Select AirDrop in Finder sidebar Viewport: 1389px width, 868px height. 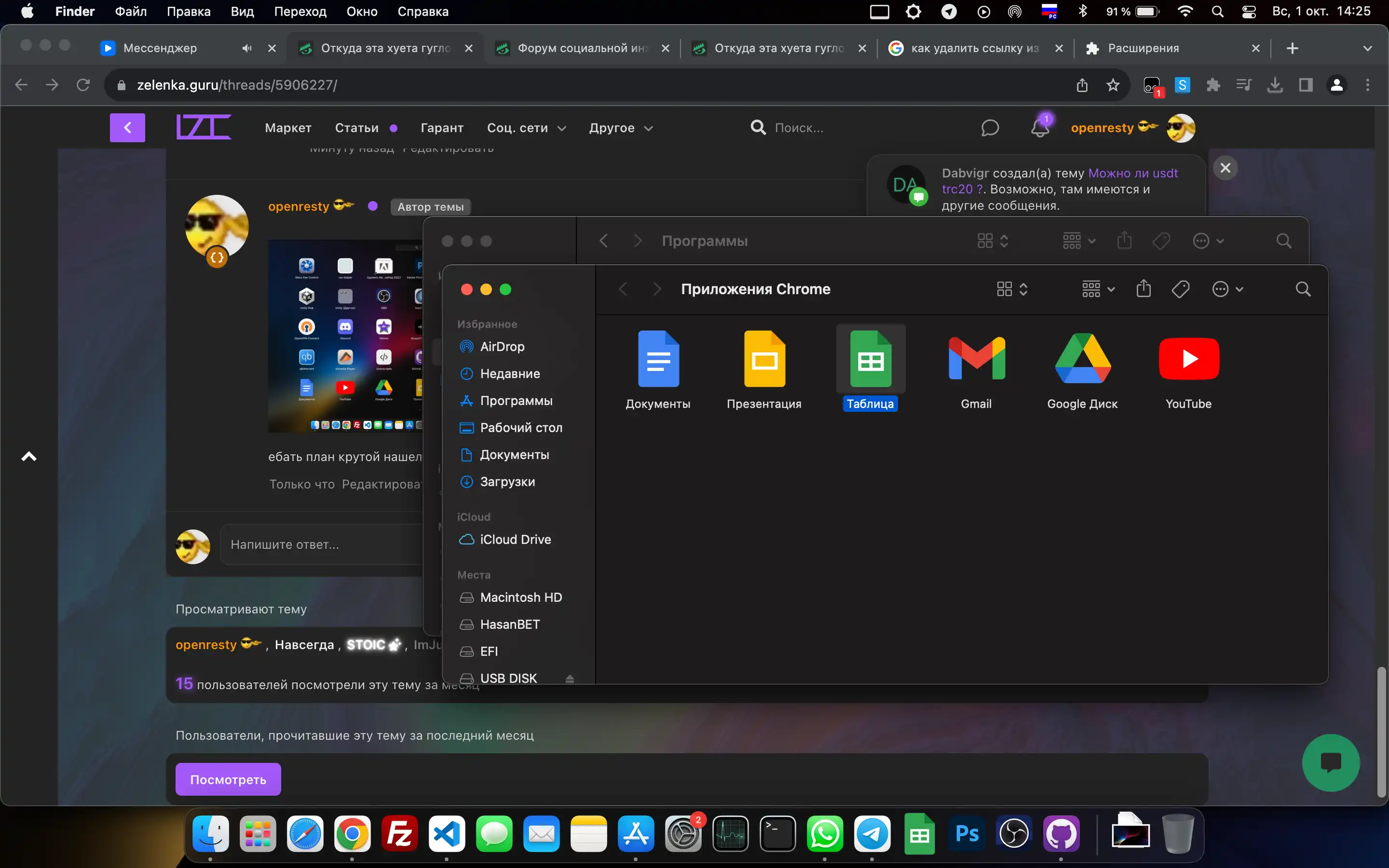click(502, 346)
